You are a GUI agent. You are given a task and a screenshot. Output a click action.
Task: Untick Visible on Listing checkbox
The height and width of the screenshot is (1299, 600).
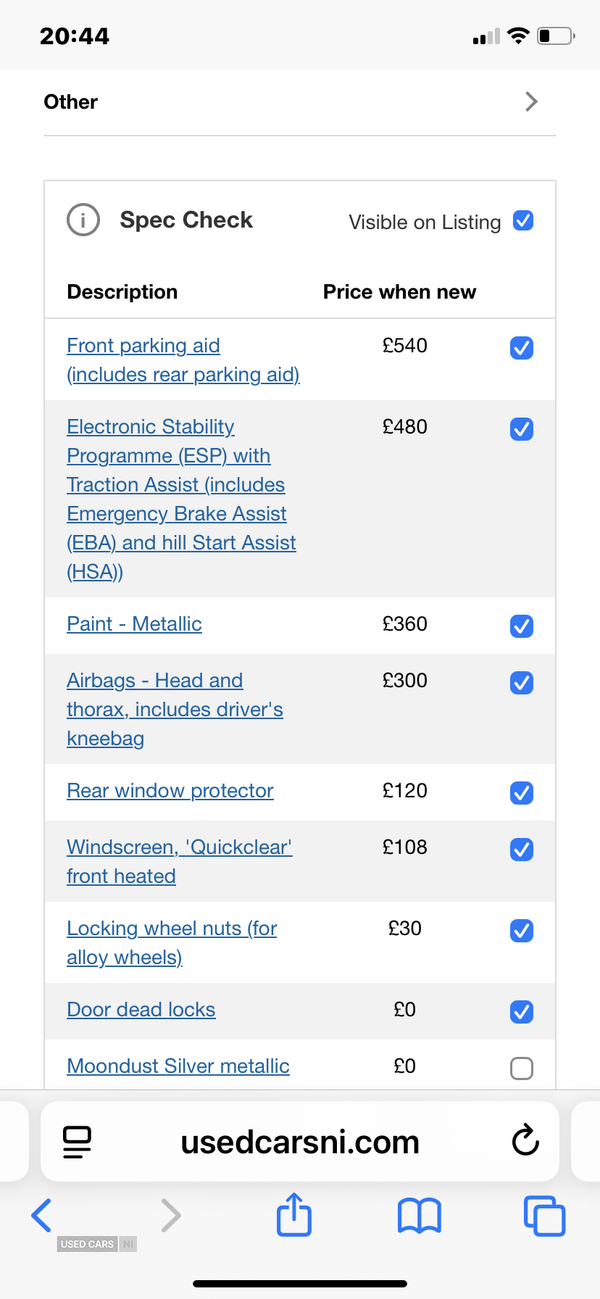(523, 221)
